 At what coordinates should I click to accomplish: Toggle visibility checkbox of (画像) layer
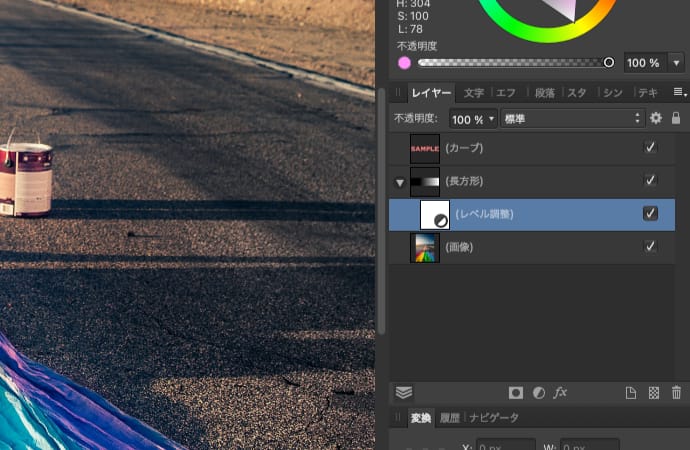point(650,246)
